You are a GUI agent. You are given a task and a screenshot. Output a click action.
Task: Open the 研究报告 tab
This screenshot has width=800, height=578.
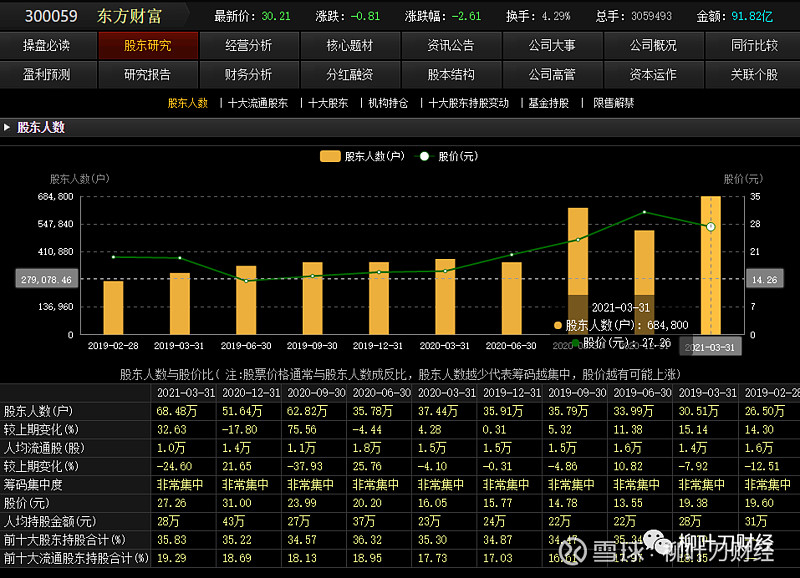point(148,74)
